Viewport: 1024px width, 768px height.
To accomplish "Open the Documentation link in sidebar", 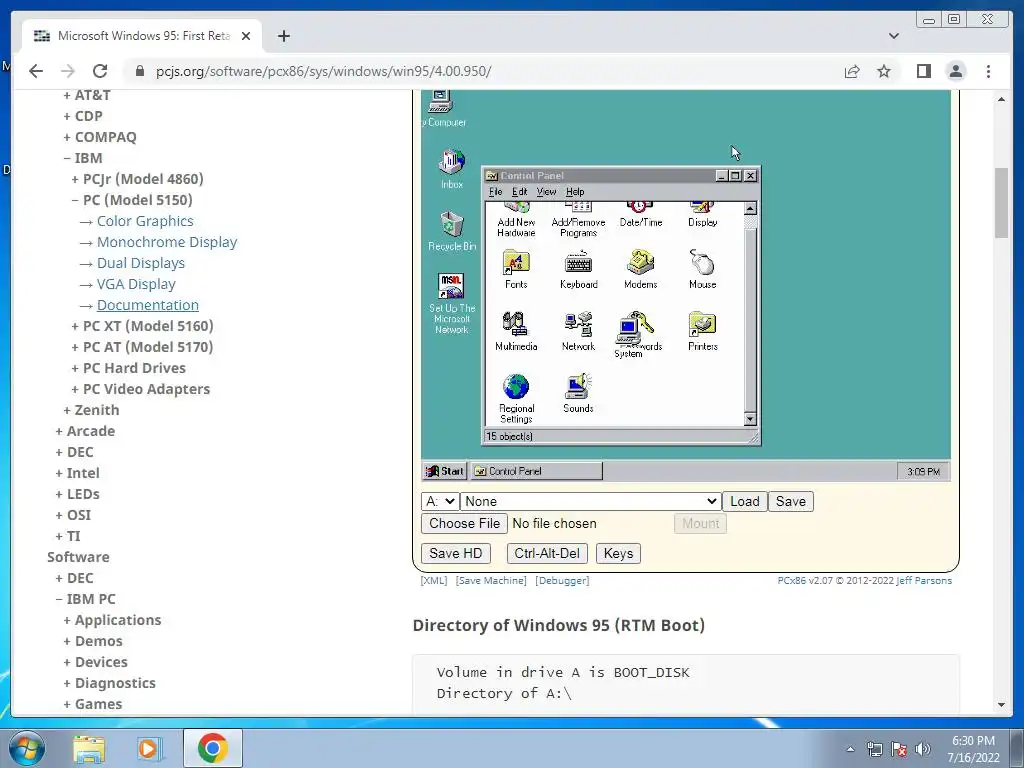I will 148,305.
